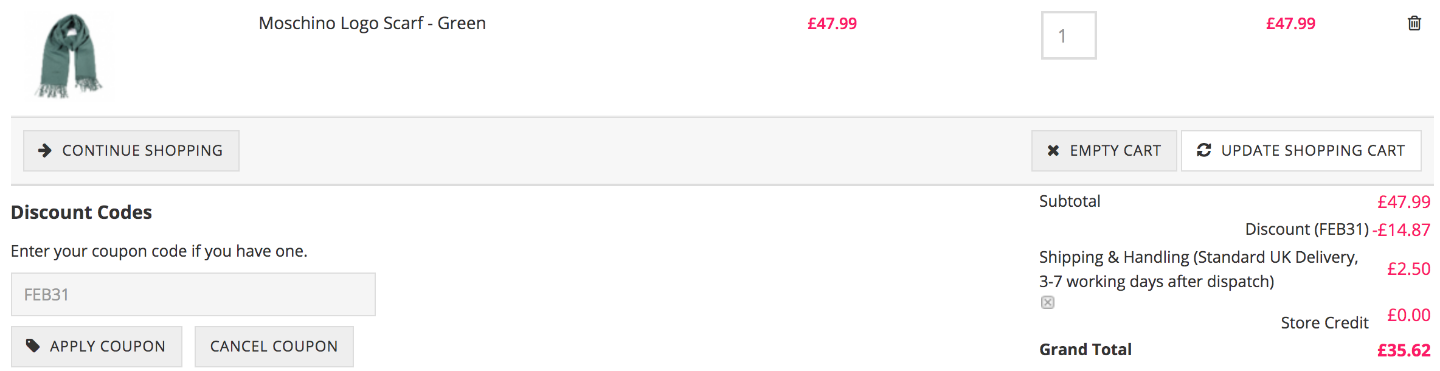Cancel the FEB31 coupon
The width and height of the screenshot is (1440, 371).
click(x=274, y=346)
